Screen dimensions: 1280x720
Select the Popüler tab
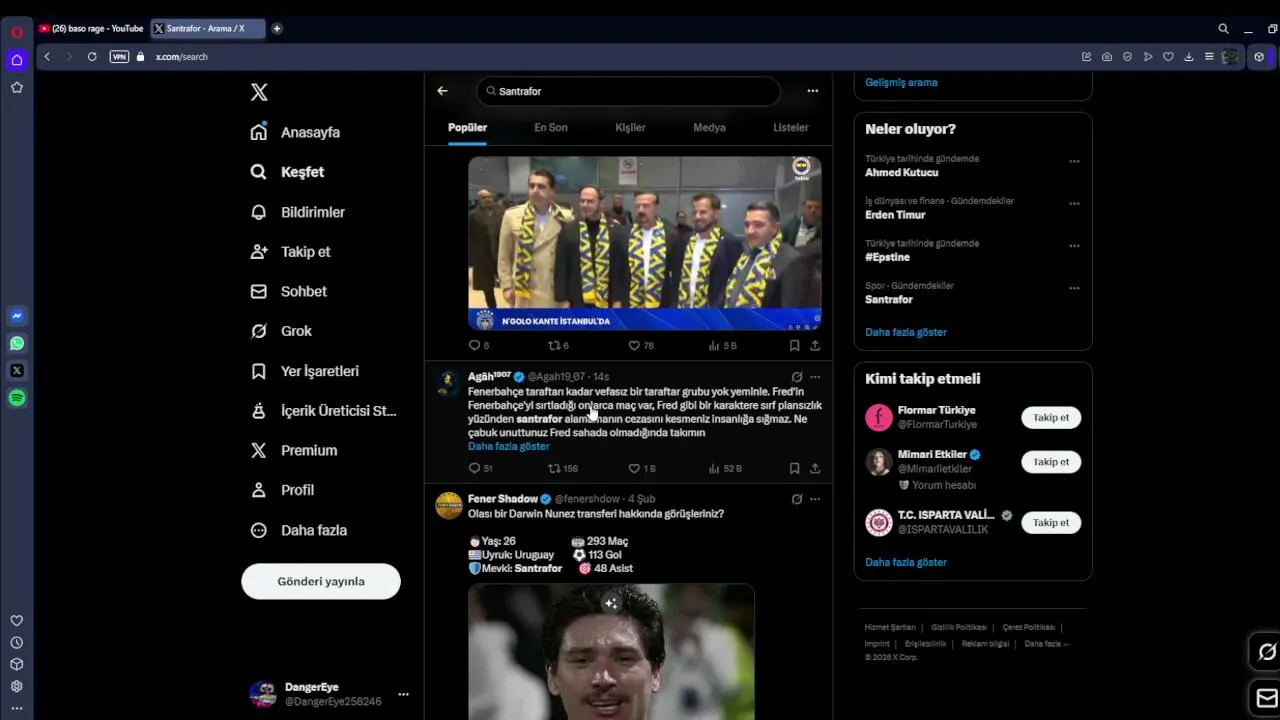(x=467, y=127)
